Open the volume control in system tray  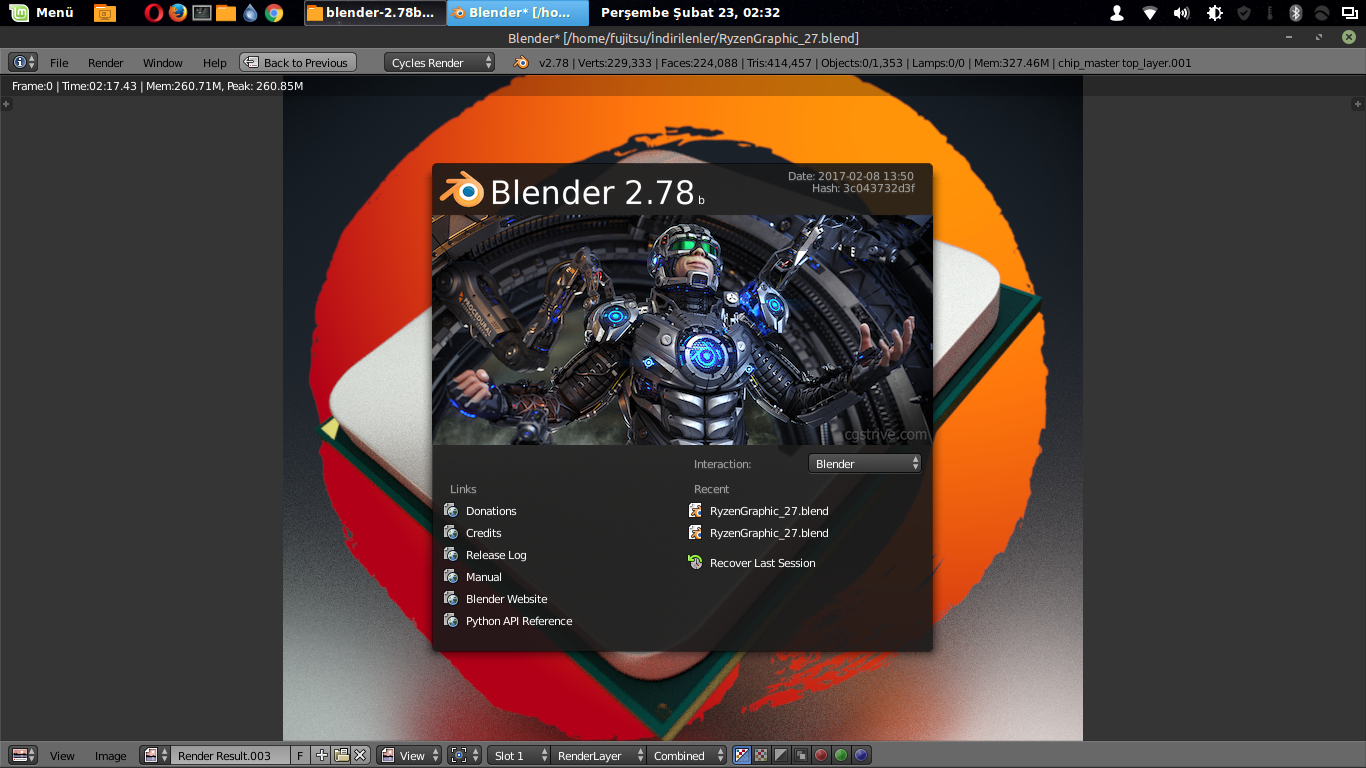pos(1181,13)
